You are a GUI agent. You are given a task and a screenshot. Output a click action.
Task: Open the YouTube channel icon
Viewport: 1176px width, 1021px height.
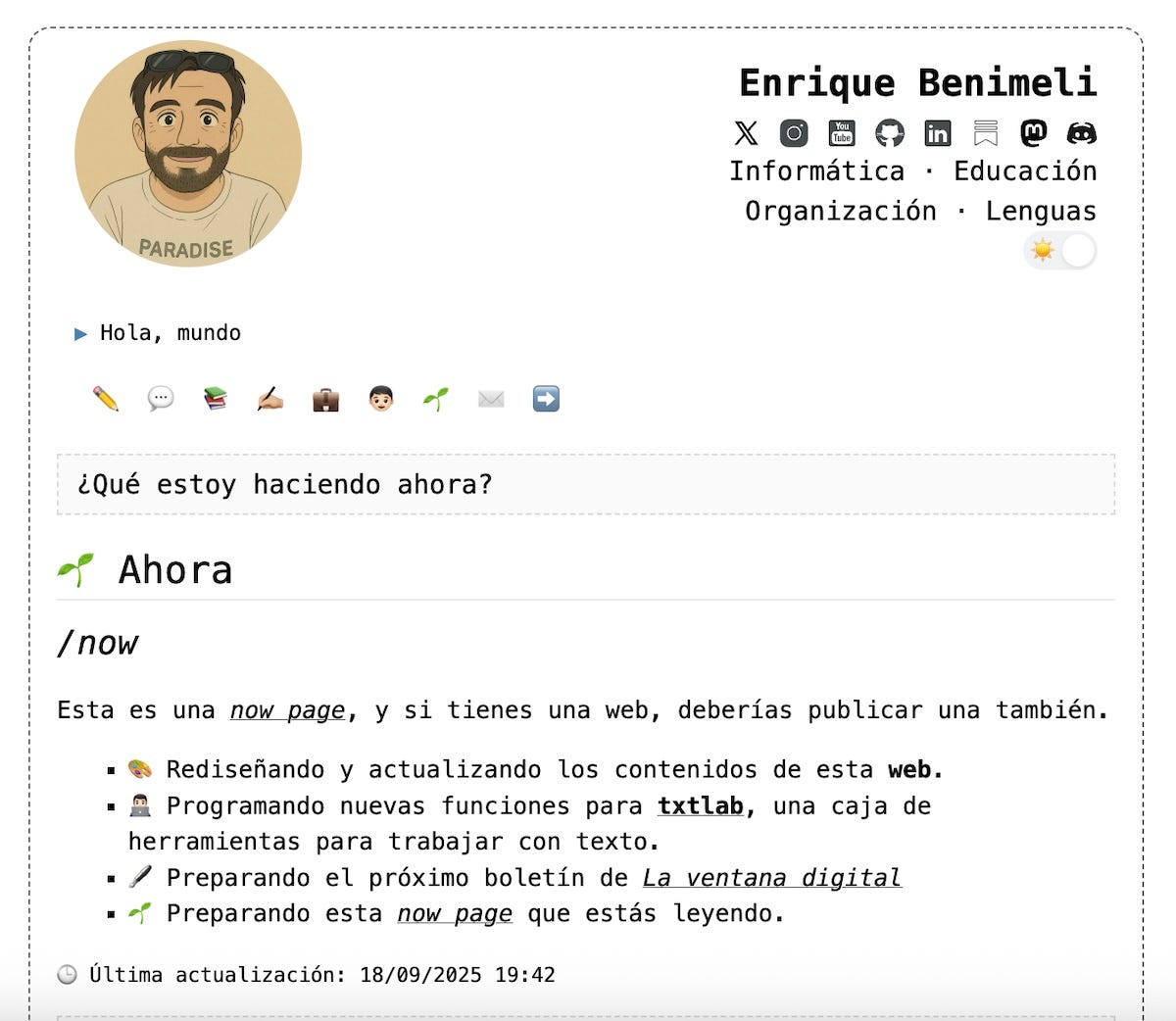click(x=842, y=132)
